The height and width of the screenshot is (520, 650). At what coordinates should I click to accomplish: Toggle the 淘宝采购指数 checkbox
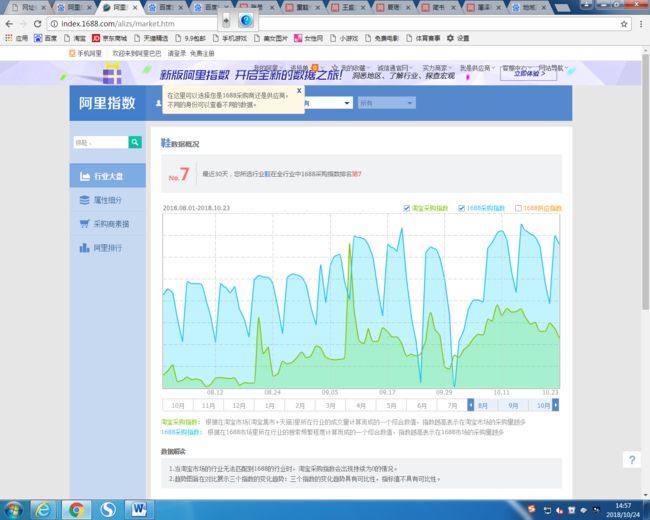[x=407, y=208]
